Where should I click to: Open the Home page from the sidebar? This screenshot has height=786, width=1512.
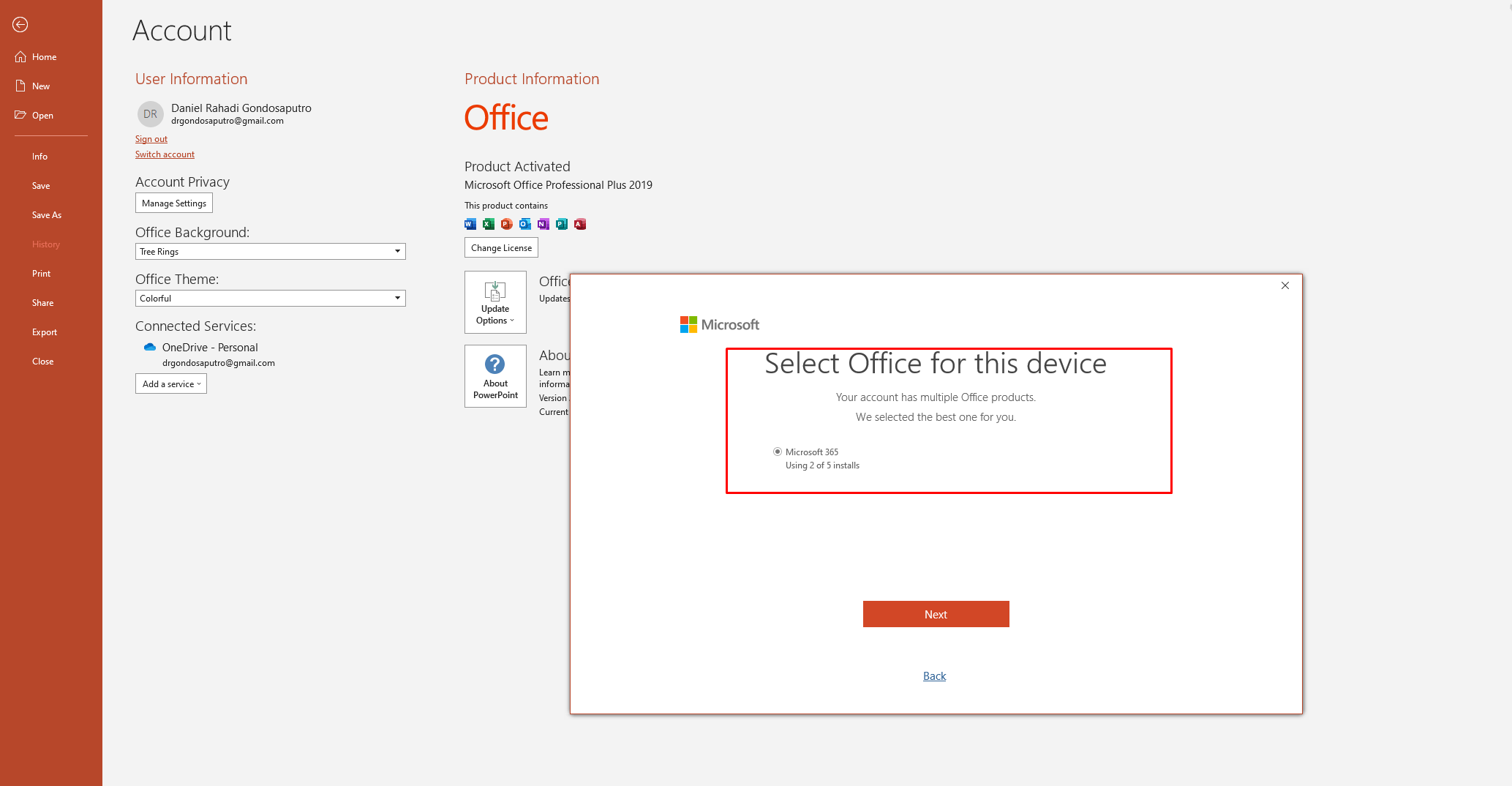point(36,57)
